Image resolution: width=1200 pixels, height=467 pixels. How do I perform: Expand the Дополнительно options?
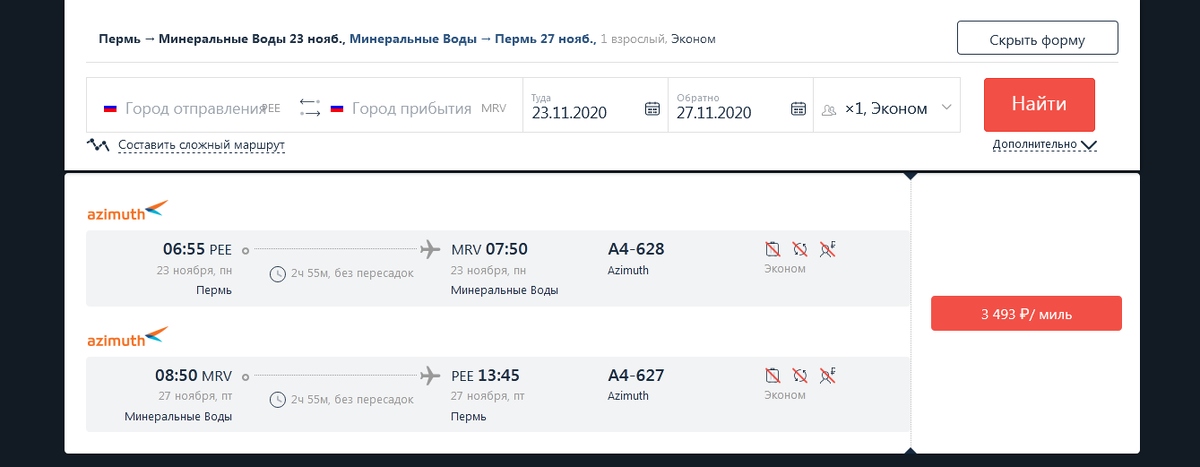[x=1045, y=145]
